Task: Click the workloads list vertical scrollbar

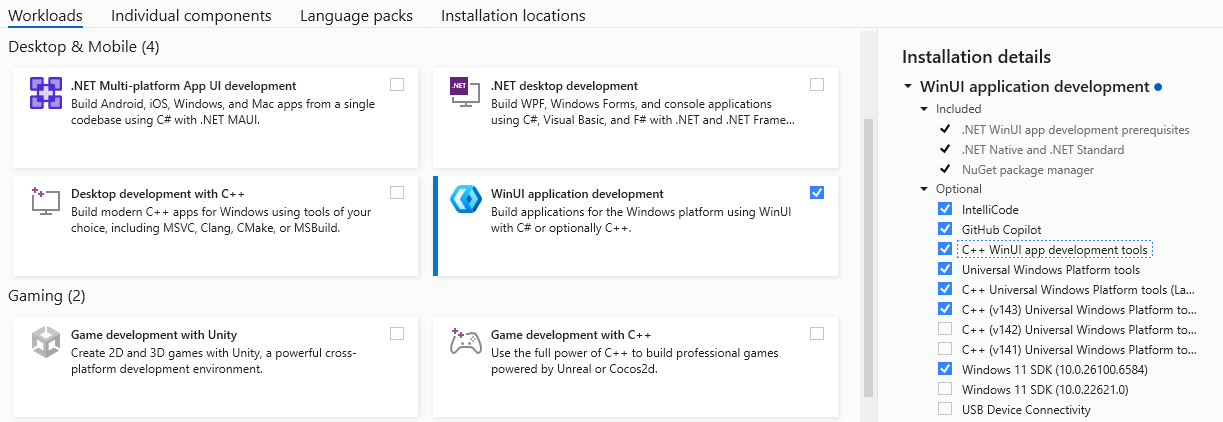Action: (868, 200)
